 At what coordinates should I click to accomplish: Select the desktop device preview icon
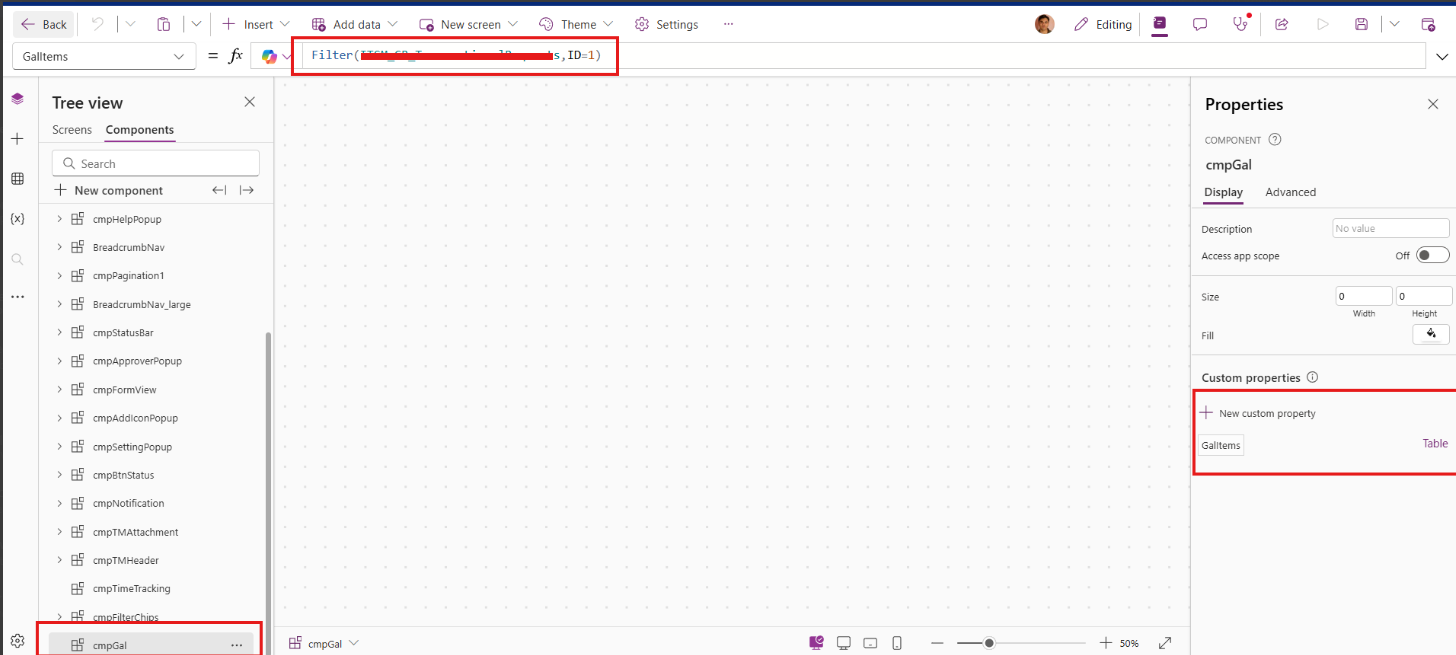point(843,643)
